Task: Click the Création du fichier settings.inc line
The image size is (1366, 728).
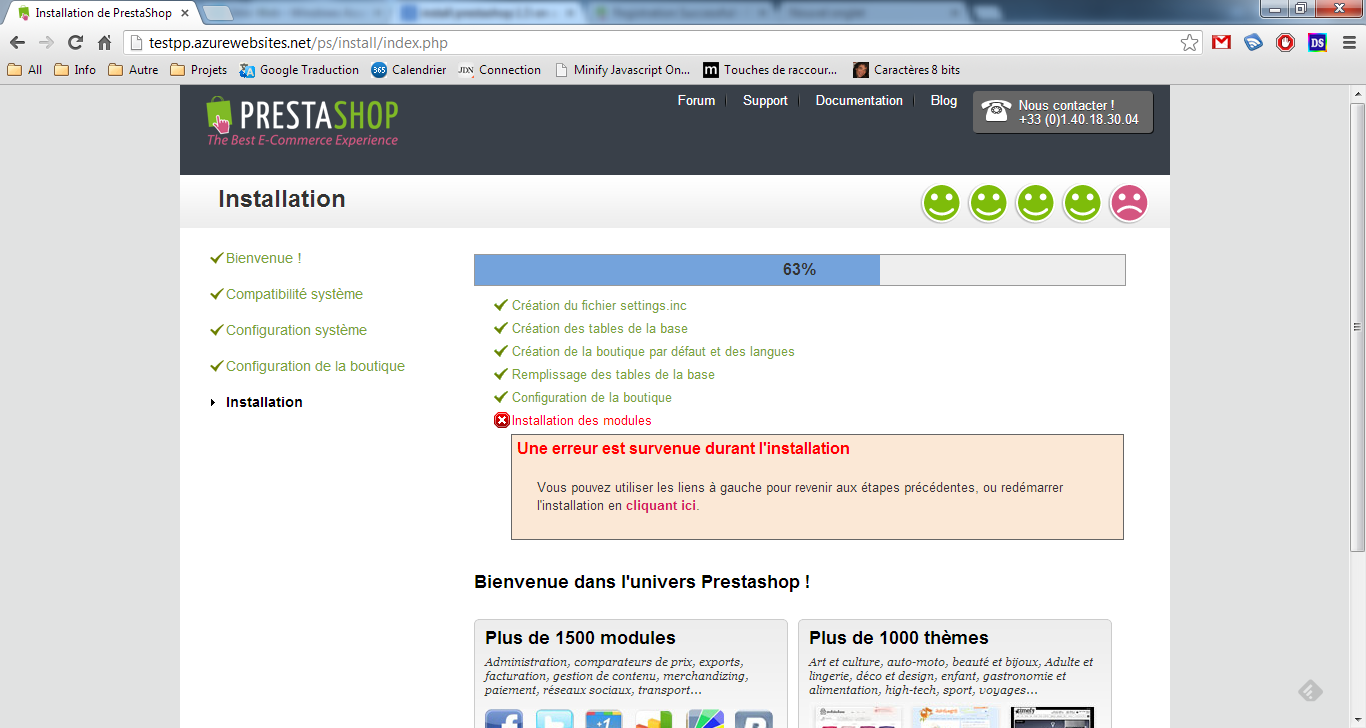Action: [x=599, y=306]
